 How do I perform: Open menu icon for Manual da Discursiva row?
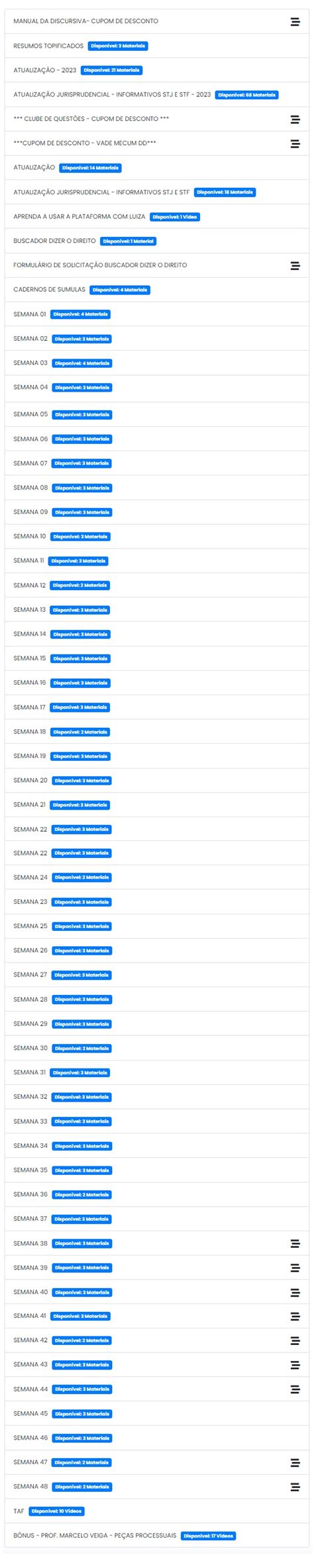[x=295, y=22]
